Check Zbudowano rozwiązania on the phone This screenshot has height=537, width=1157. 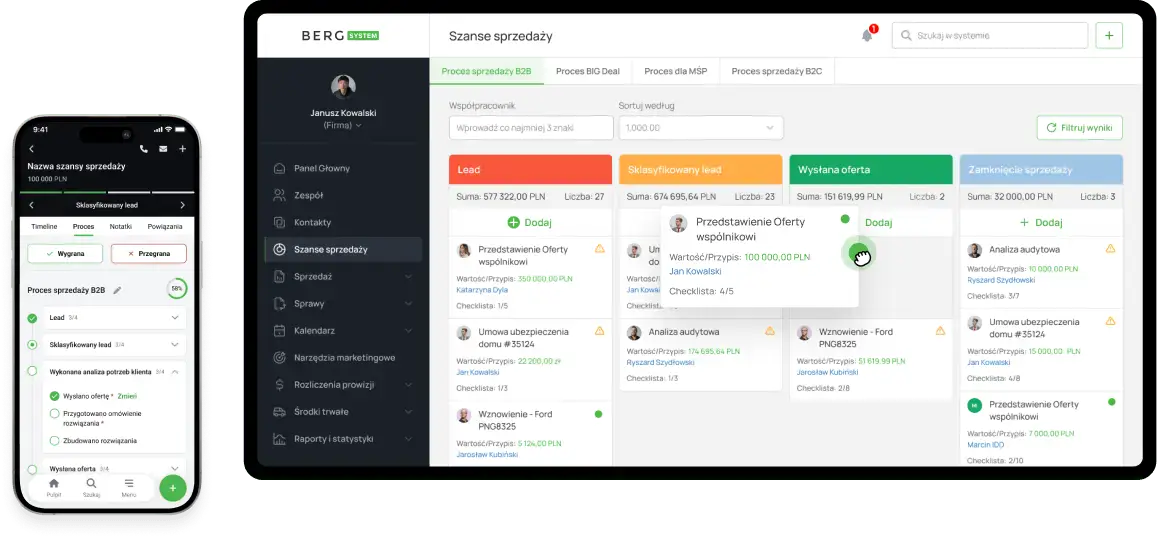tap(55, 440)
